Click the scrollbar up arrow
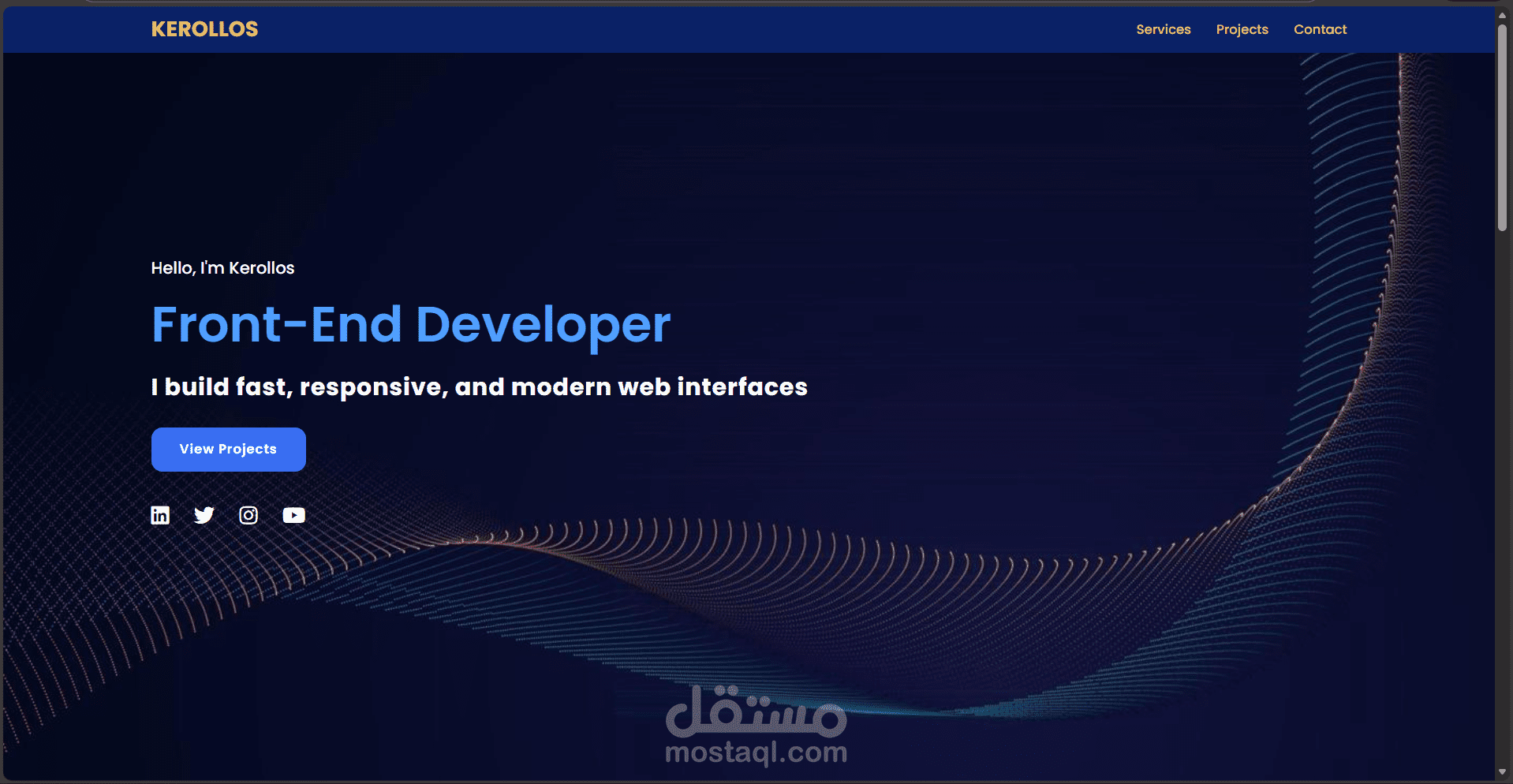 (1503, 15)
